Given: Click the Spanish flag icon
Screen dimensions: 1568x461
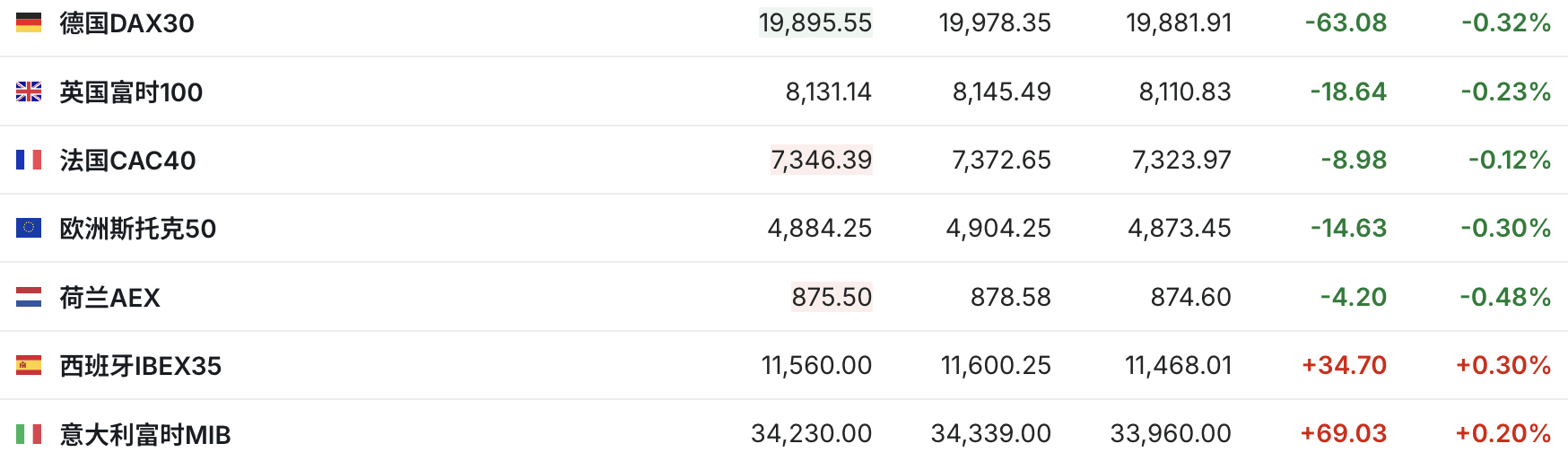Looking at the screenshot, I should (x=29, y=365).
